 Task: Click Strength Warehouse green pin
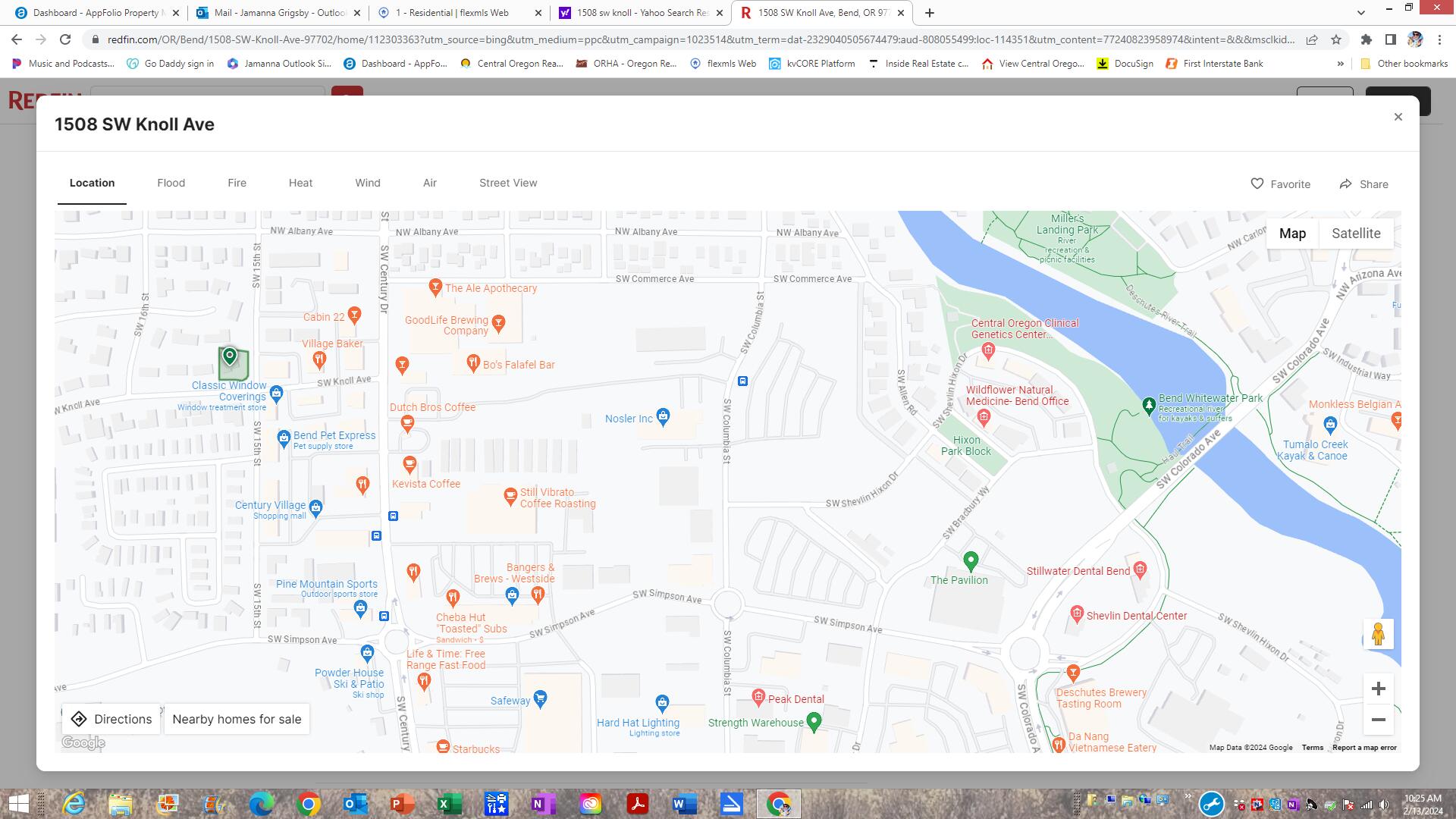(814, 721)
